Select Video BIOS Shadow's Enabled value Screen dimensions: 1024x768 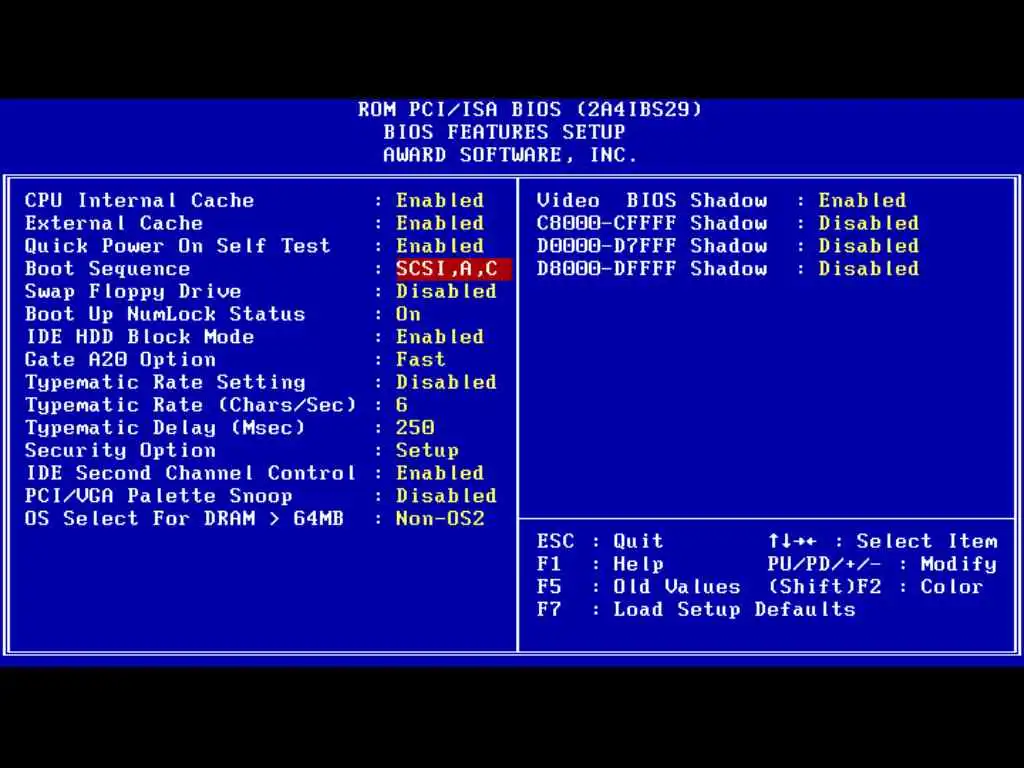coord(863,200)
